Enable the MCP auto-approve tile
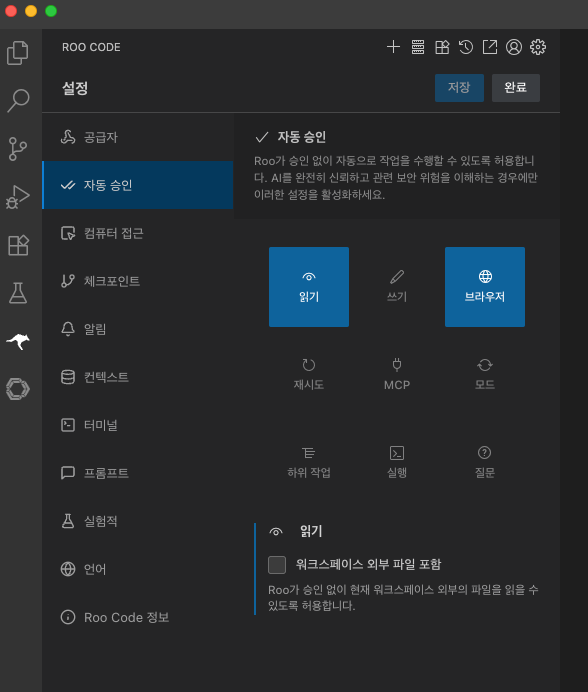The width and height of the screenshot is (588, 692). (x=397, y=375)
